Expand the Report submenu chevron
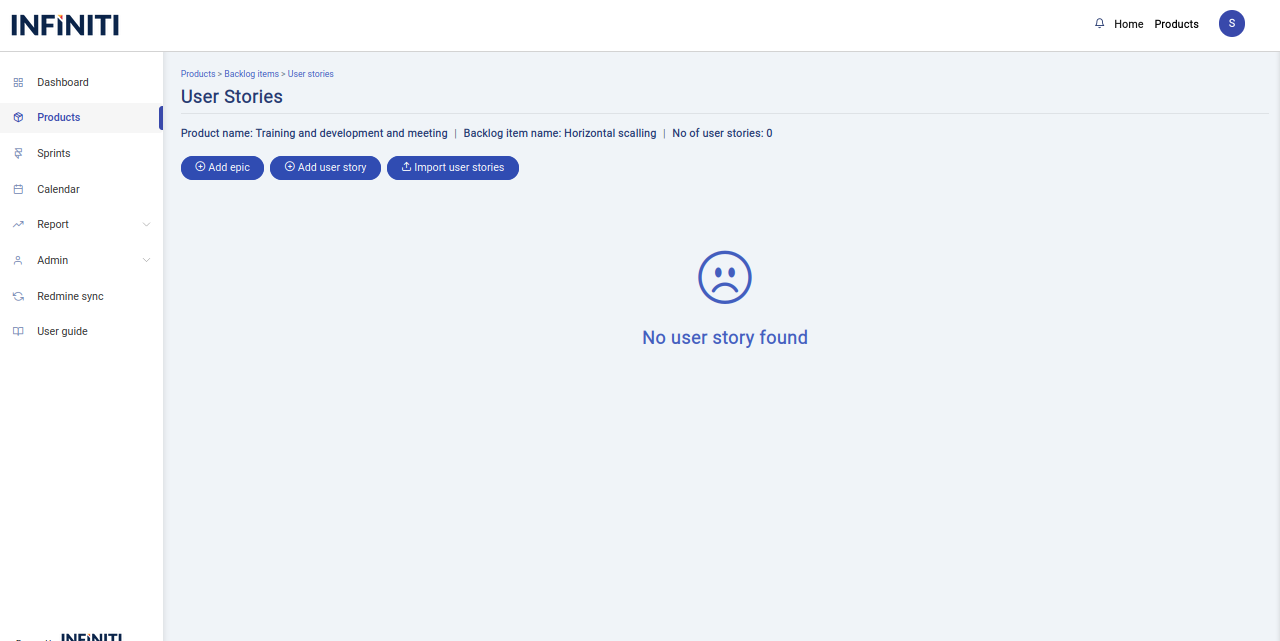 click(146, 225)
